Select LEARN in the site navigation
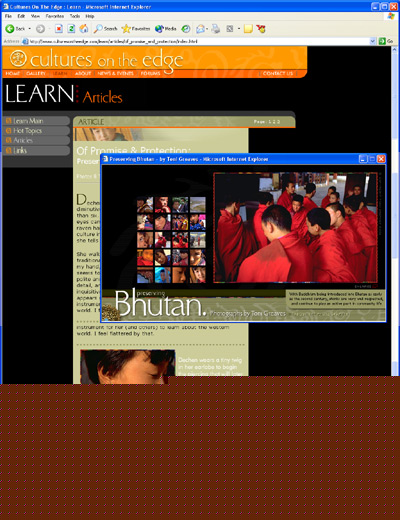Viewport: 400px width, 520px height. [60, 73]
